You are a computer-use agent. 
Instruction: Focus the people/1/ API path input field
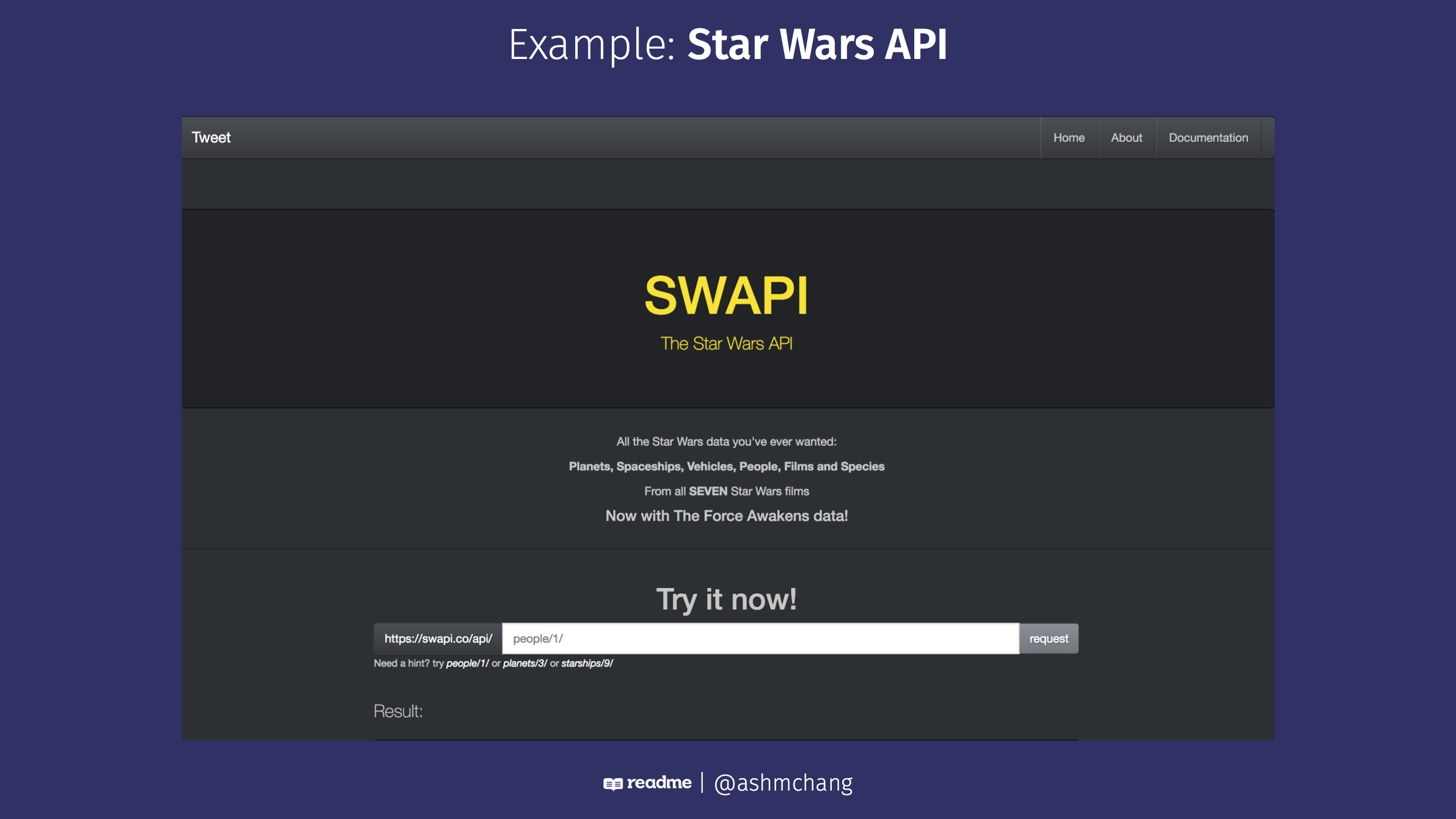tap(760, 639)
